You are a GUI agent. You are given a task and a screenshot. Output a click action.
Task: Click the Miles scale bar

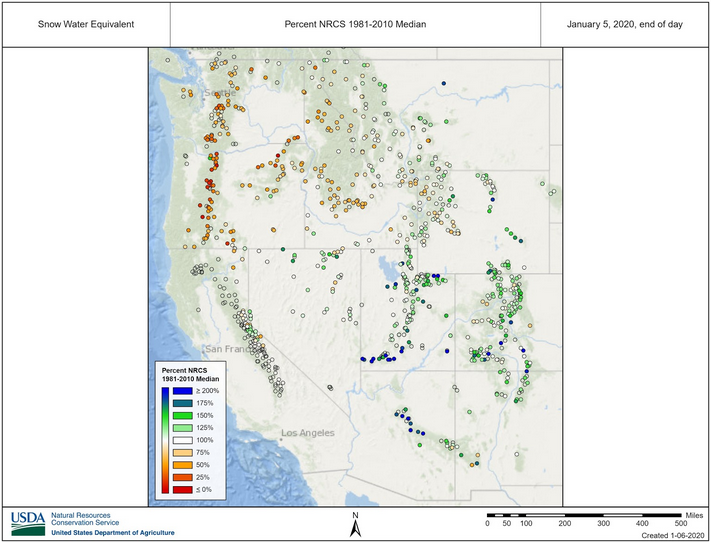[585, 516]
